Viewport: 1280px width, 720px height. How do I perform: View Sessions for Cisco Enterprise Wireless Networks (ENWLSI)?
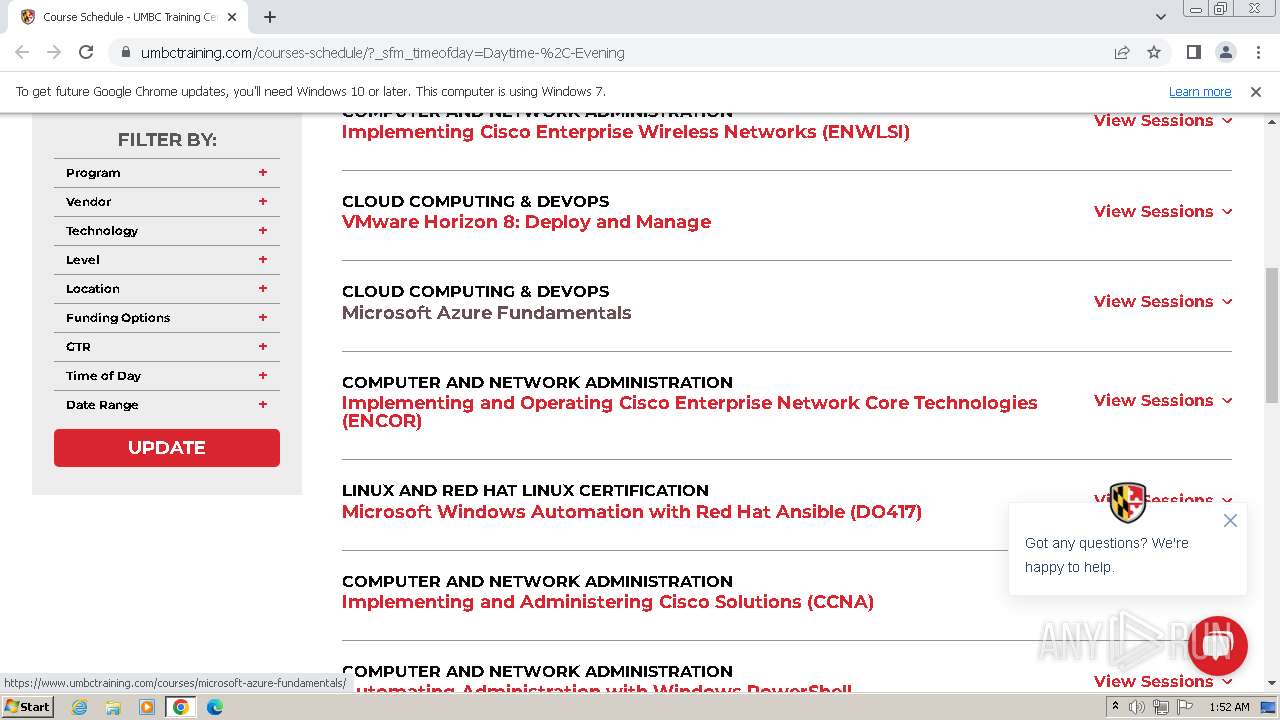[x=1163, y=121]
